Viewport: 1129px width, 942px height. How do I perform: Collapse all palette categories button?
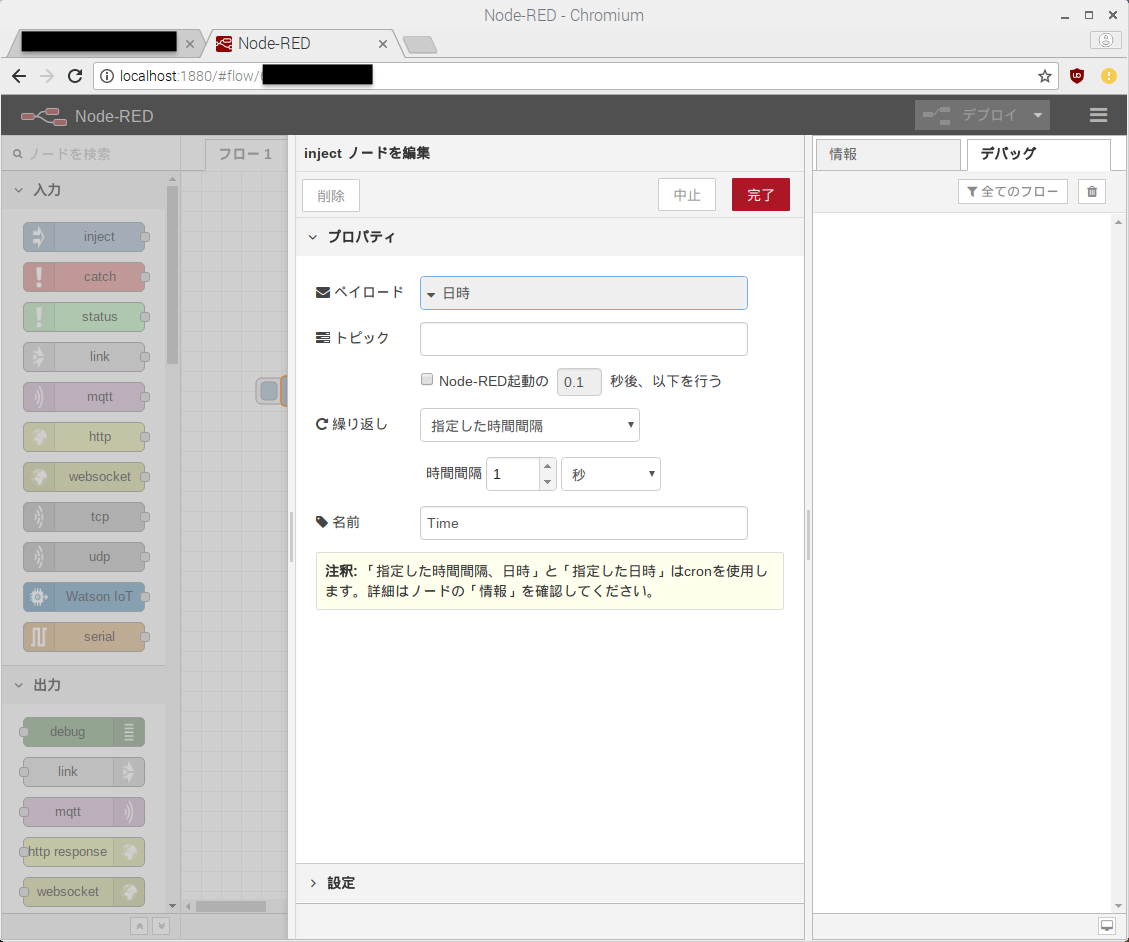(139, 926)
